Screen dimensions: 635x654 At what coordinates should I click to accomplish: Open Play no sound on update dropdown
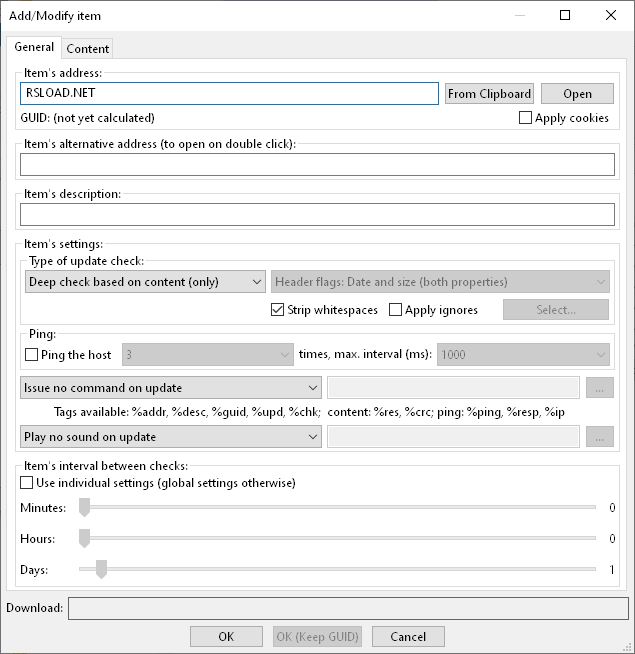[170, 437]
